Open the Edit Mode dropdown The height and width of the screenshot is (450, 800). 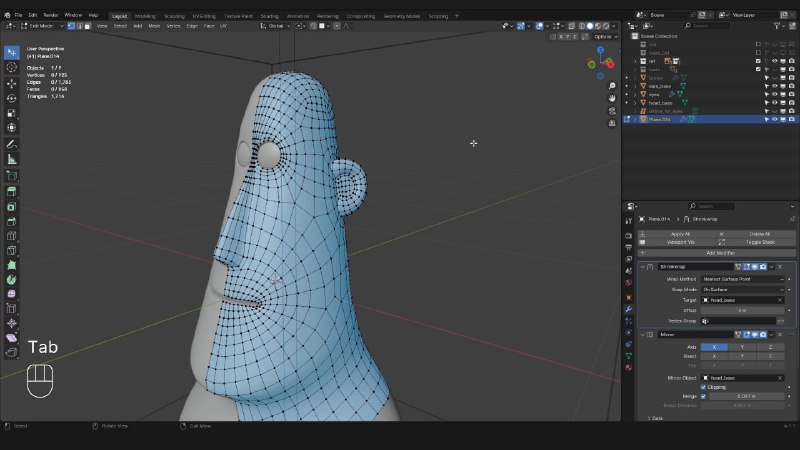[x=42, y=26]
